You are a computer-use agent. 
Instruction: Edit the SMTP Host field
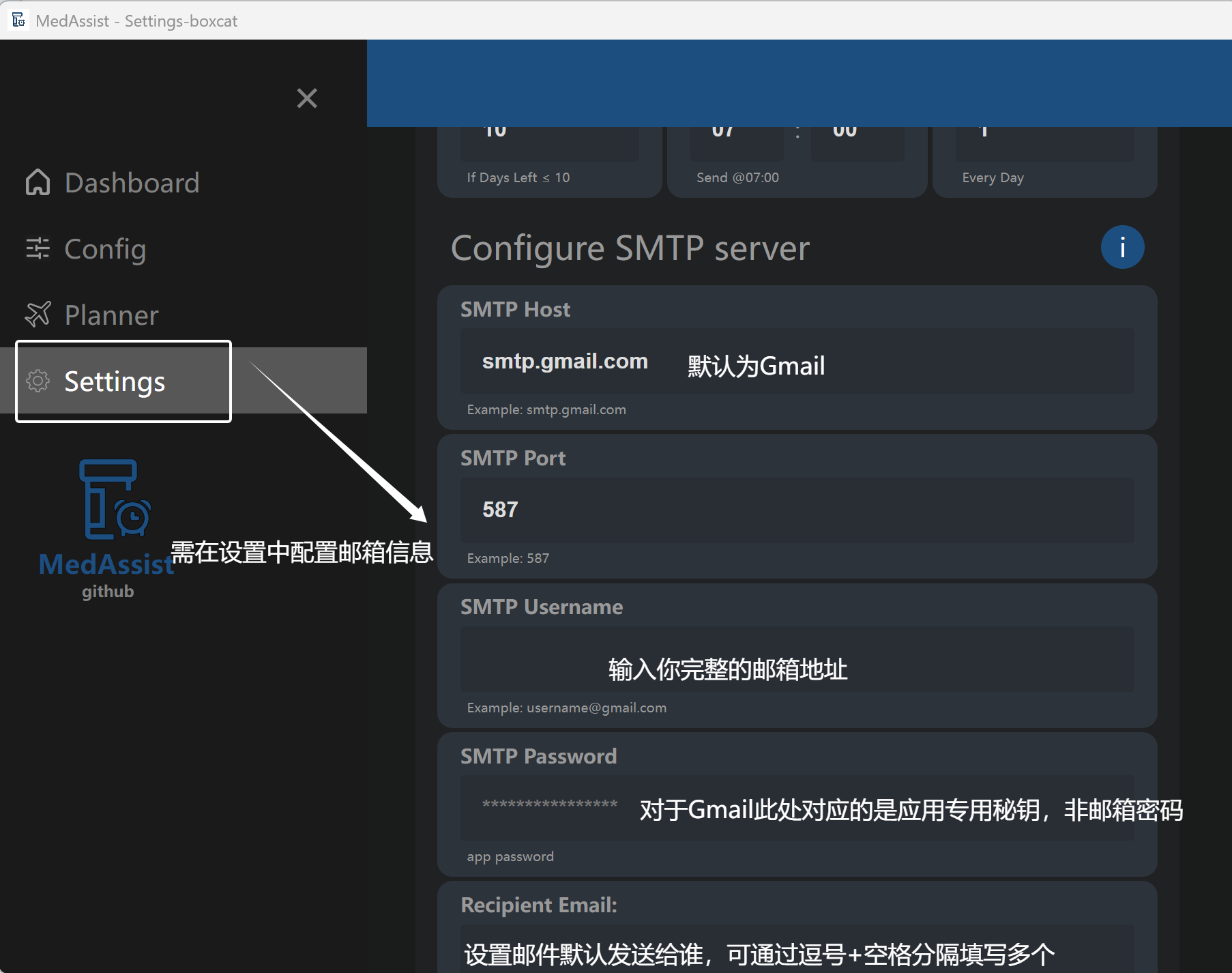pyautogui.click(x=797, y=361)
